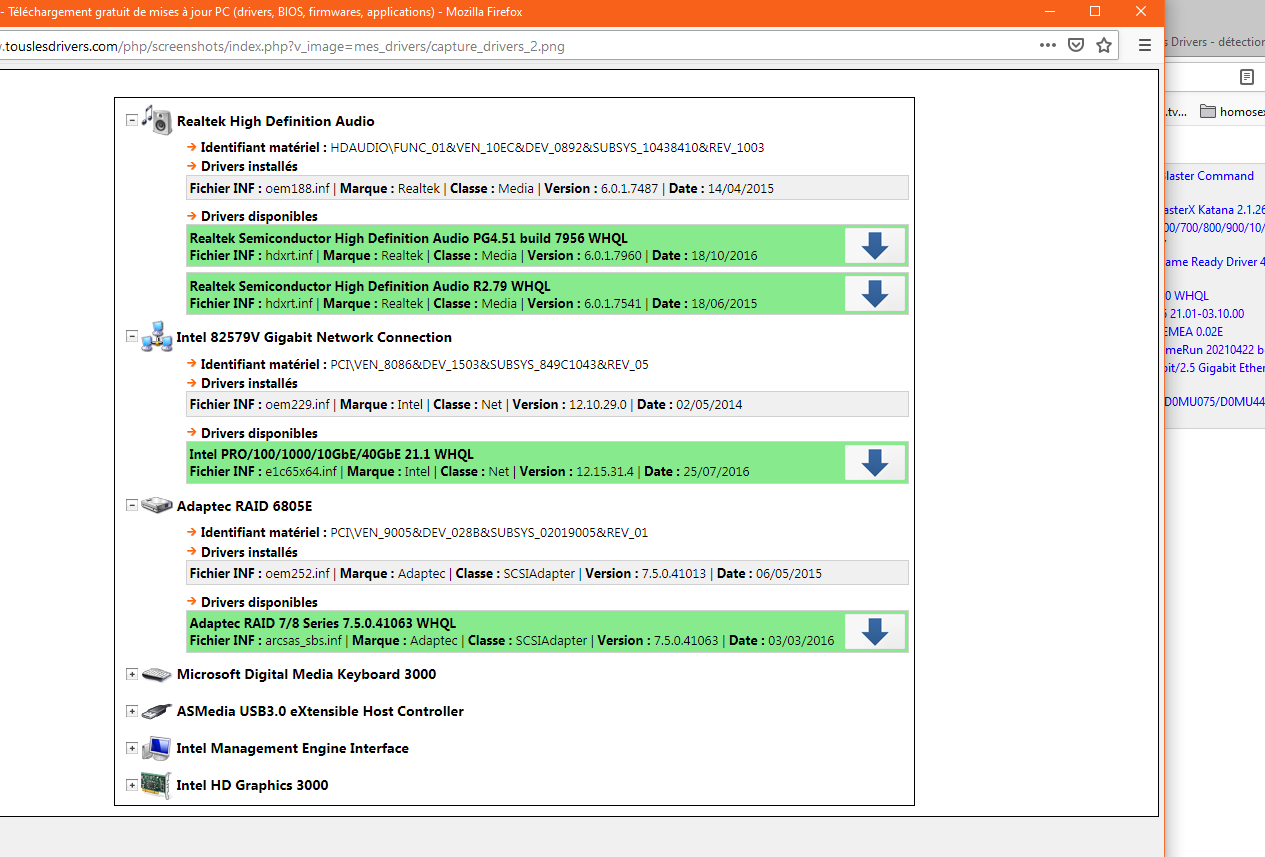Click the 'Intel 82579V Gigabit Network Connection' device name
Image resolution: width=1265 pixels, height=857 pixels.
pyautogui.click(x=314, y=338)
